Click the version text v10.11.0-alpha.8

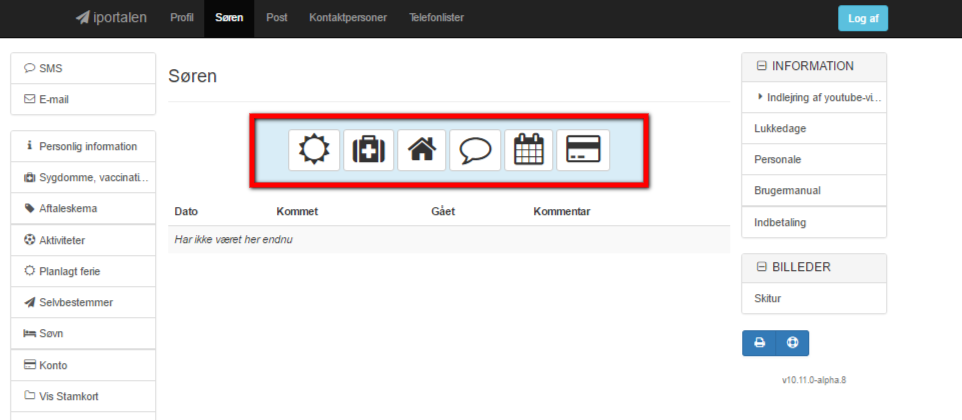814,380
